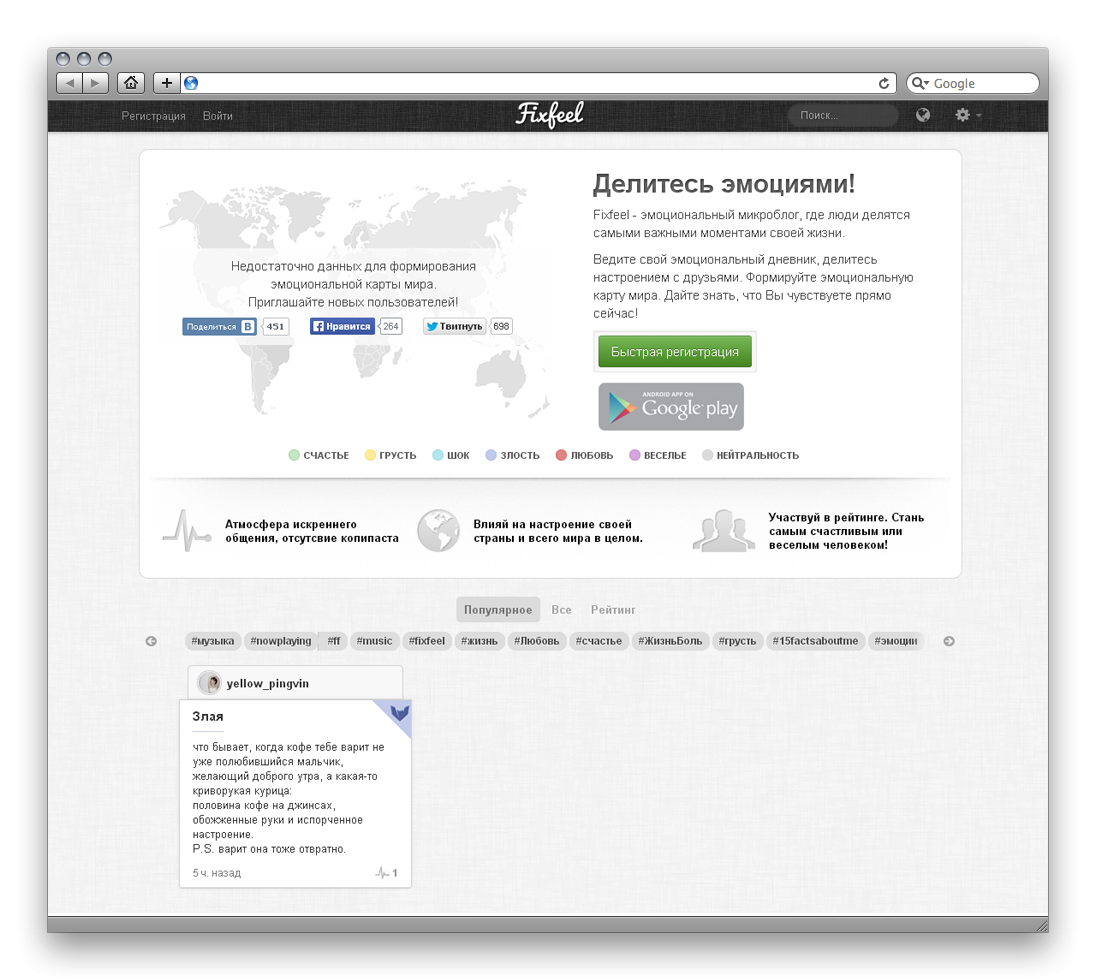Select the #nowplaying hashtag
1096x980 pixels.
(281, 641)
